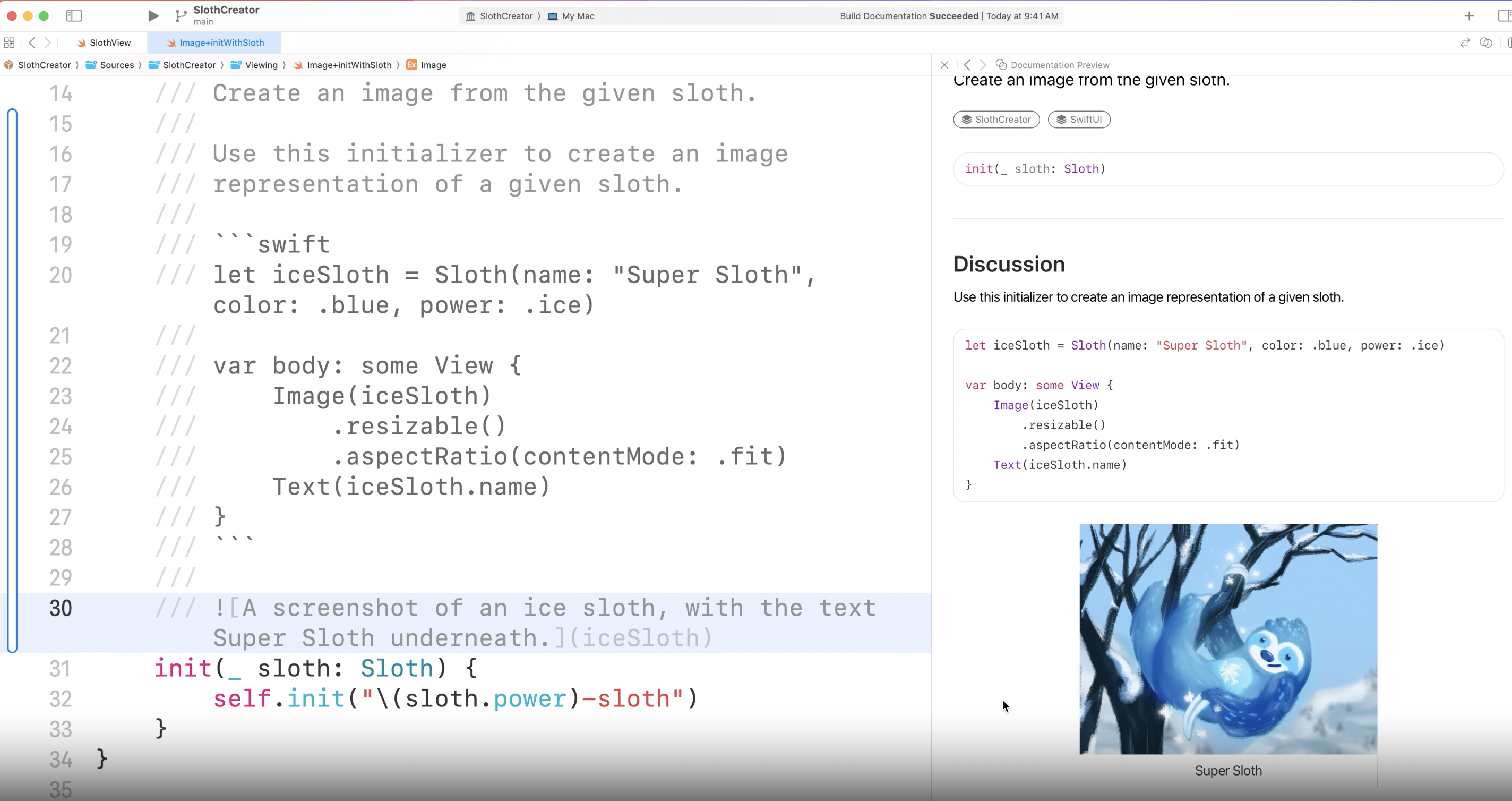Click the plus Library button
This screenshot has width=1512, height=801.
coord(1468,16)
